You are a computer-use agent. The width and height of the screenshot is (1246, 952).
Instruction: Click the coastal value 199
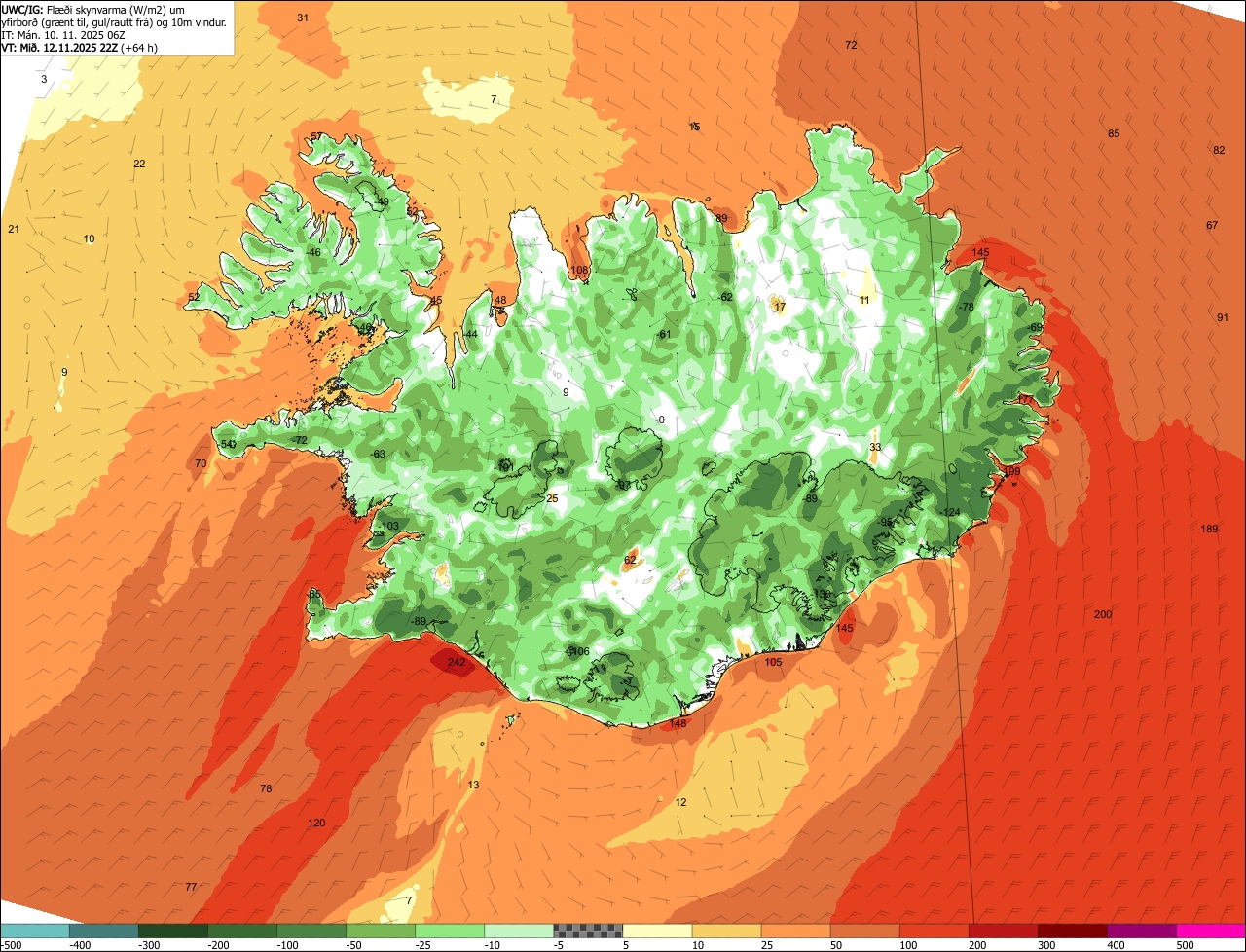[1011, 471]
